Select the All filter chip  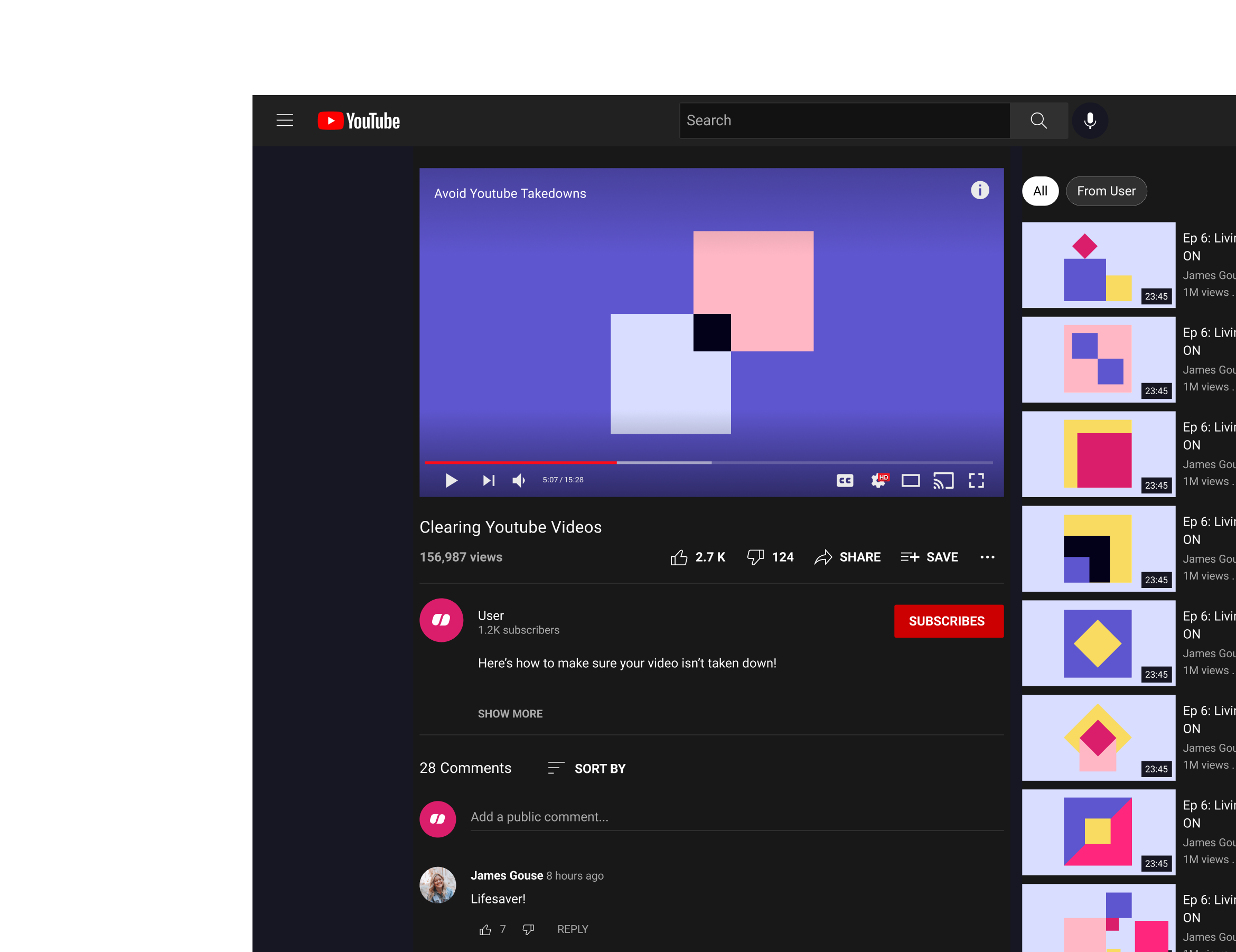(x=1040, y=191)
